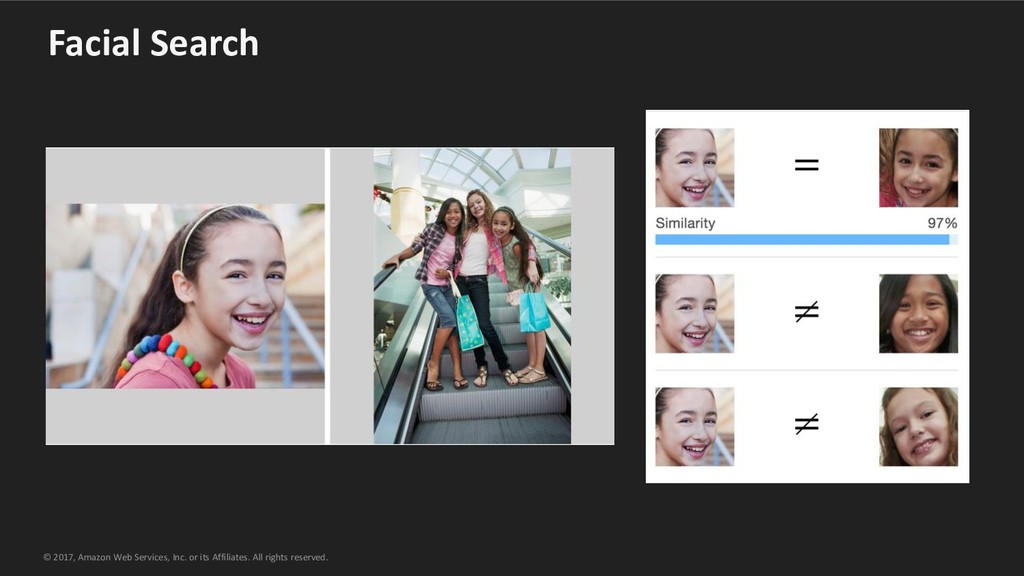Click the not-equal sign in the second comparison row
This screenshot has height=576, width=1024.
(x=807, y=312)
